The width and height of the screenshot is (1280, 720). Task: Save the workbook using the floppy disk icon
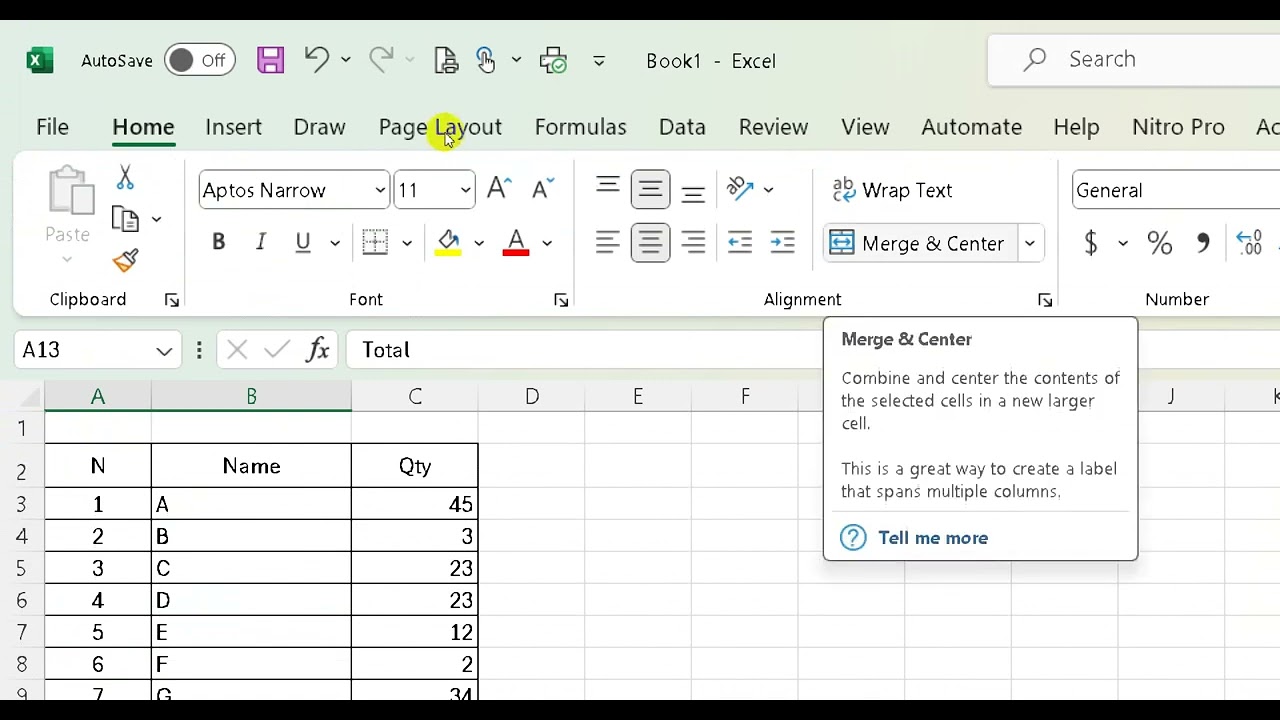[x=270, y=60]
